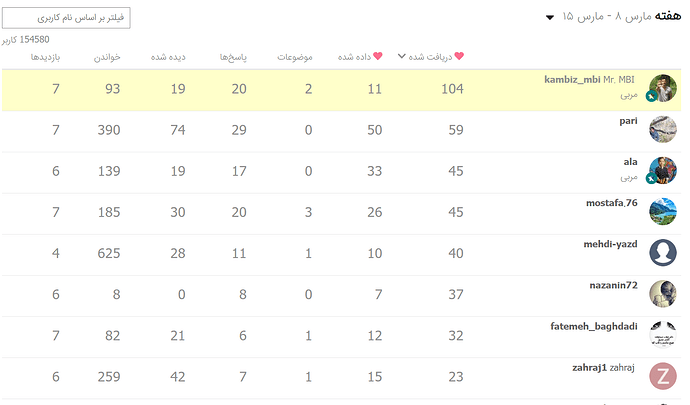This screenshot has height=405, width=690.
Task: Click the pink heart beside دریافت شده
Action: [459, 56]
